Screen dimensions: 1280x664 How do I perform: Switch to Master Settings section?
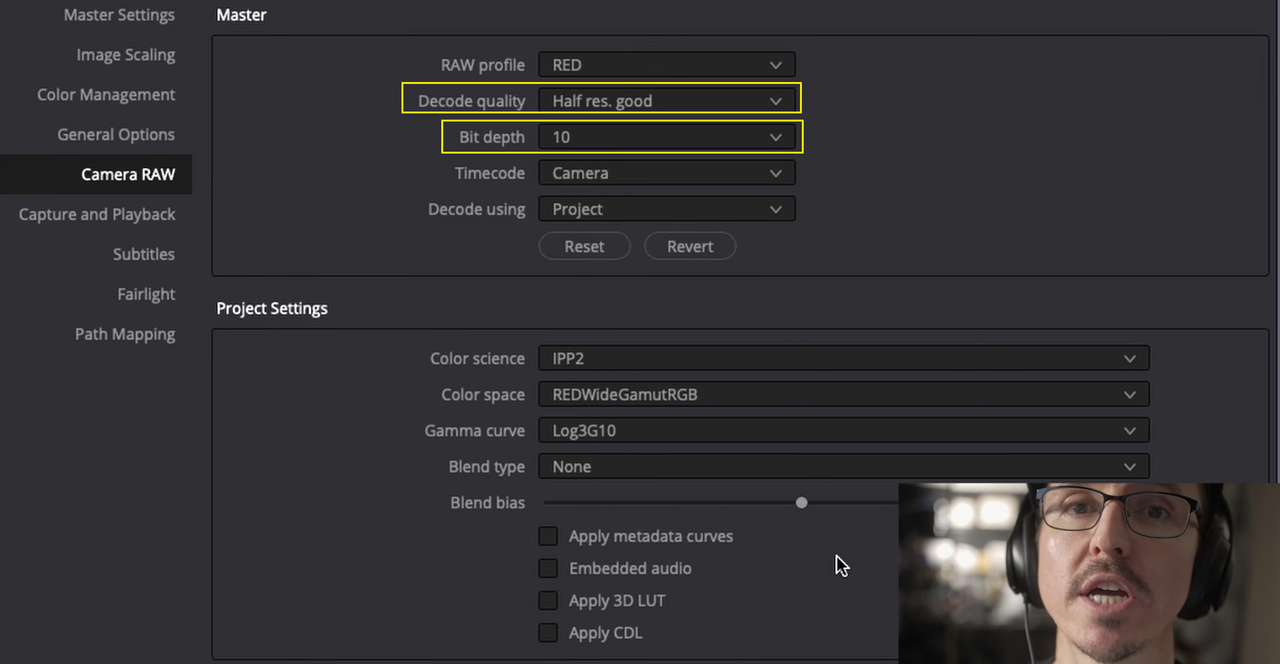(x=119, y=15)
